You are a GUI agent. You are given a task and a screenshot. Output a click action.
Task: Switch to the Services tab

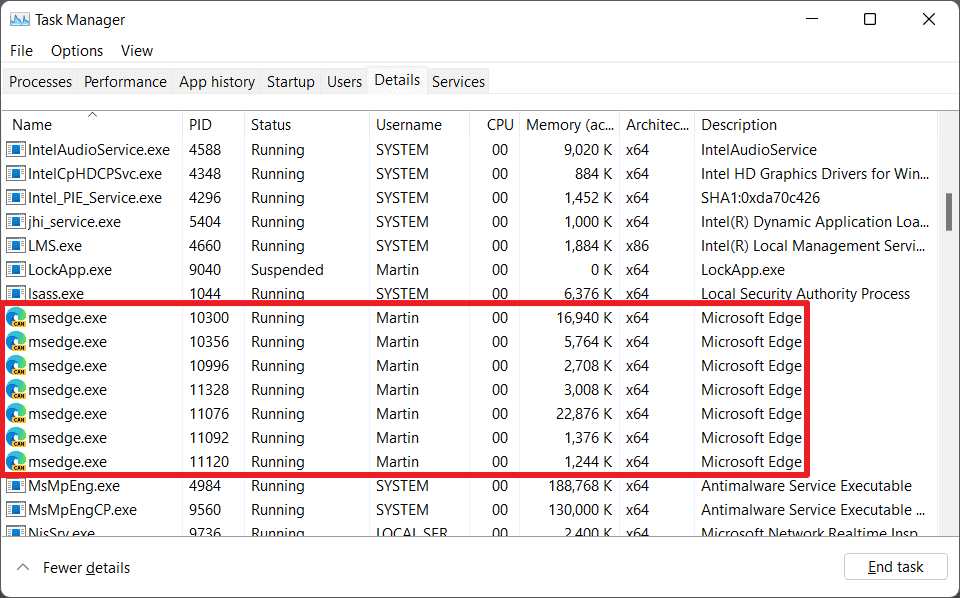tap(458, 81)
